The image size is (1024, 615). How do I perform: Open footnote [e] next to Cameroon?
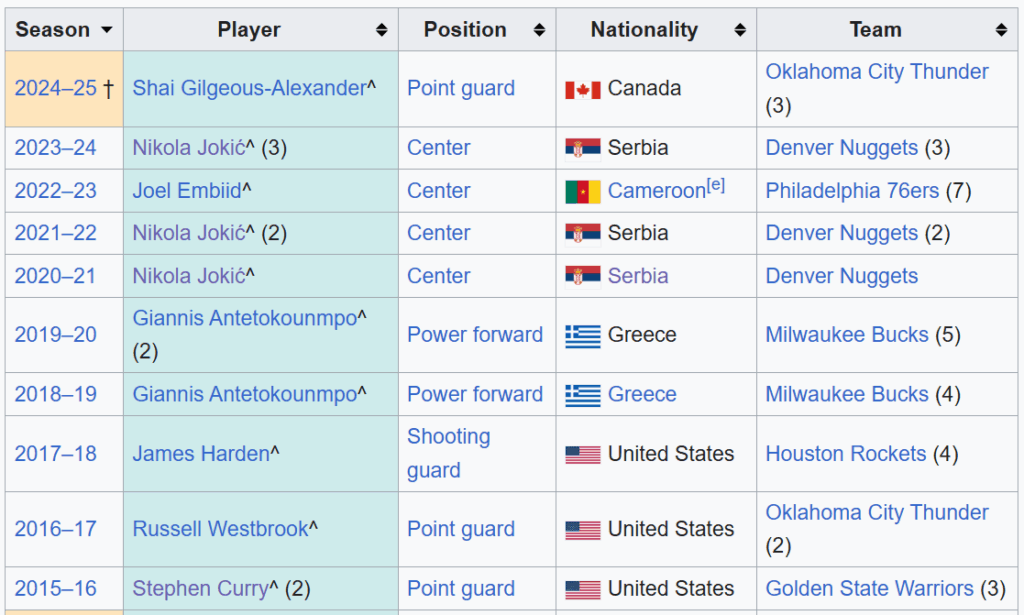(x=715, y=184)
